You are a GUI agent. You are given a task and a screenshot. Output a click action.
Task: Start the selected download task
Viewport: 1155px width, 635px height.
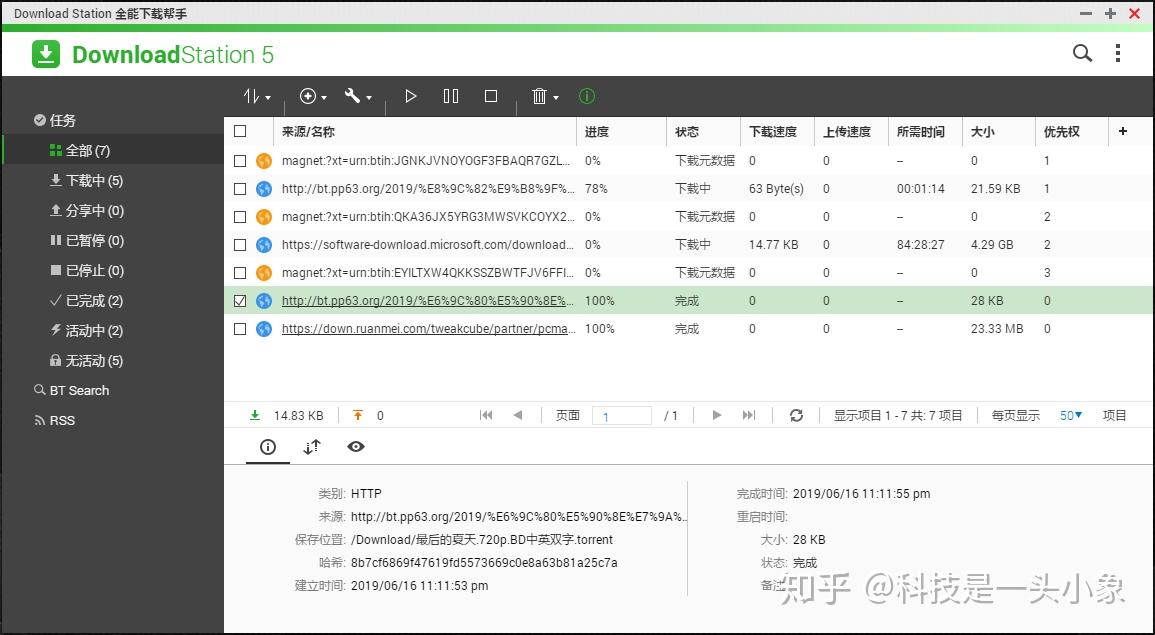[410, 96]
